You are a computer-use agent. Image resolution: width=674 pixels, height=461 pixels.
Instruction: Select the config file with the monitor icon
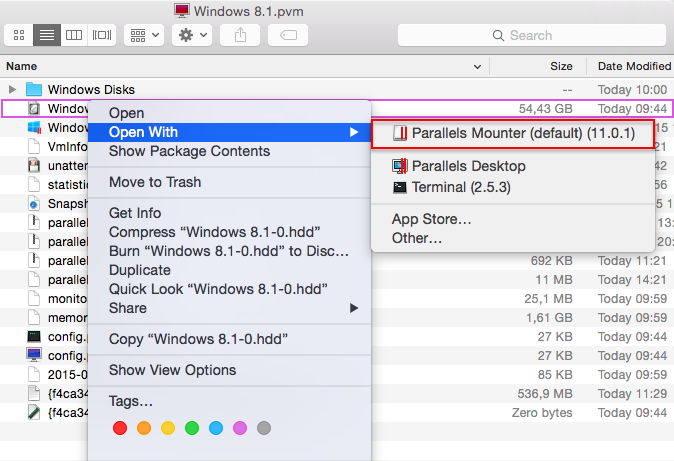(34, 355)
